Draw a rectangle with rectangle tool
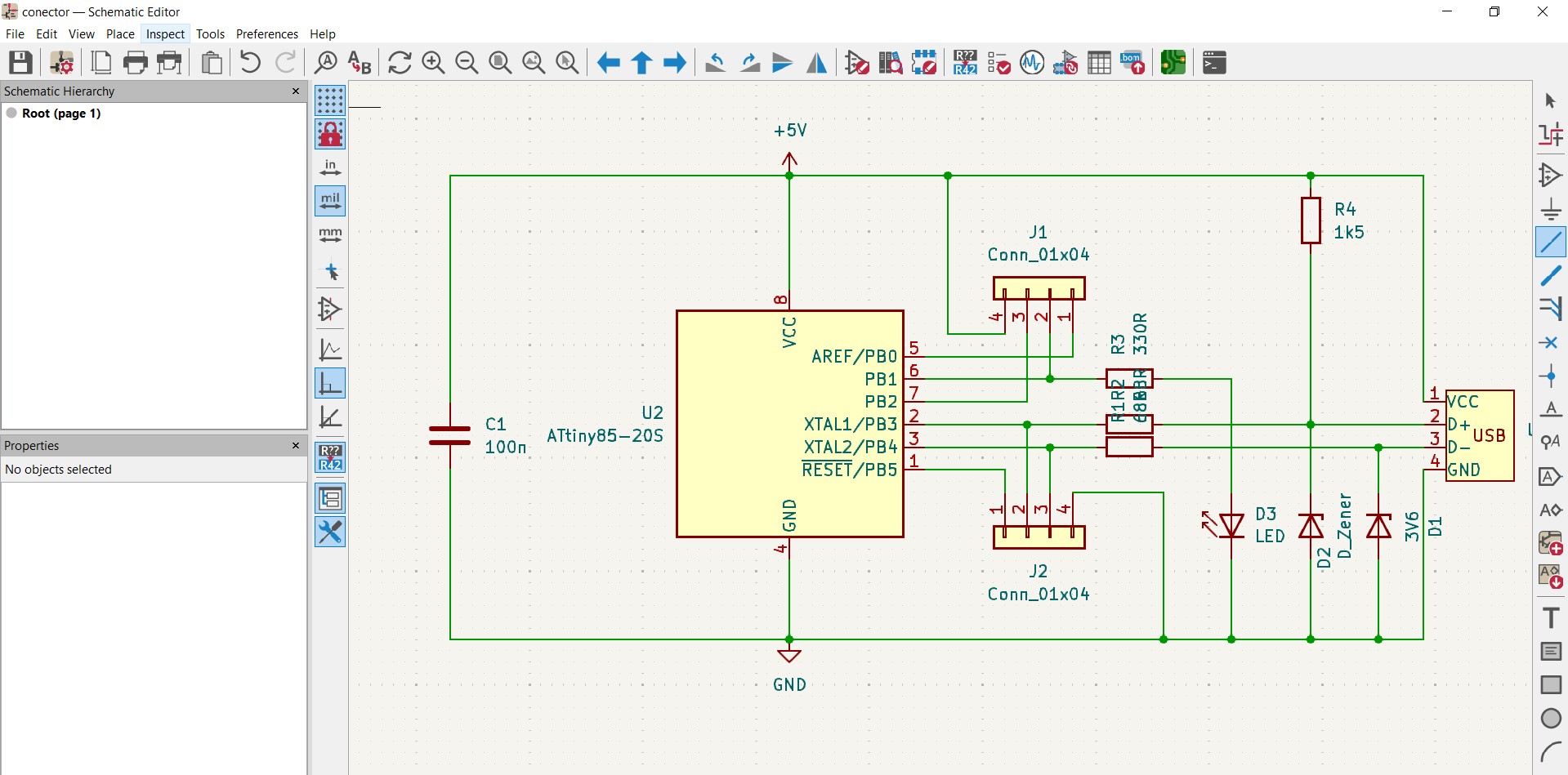This screenshot has width=1568, height=775. 1550,684
